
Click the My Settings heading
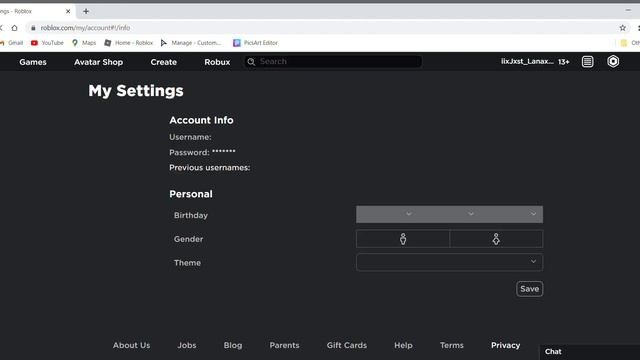click(x=136, y=91)
